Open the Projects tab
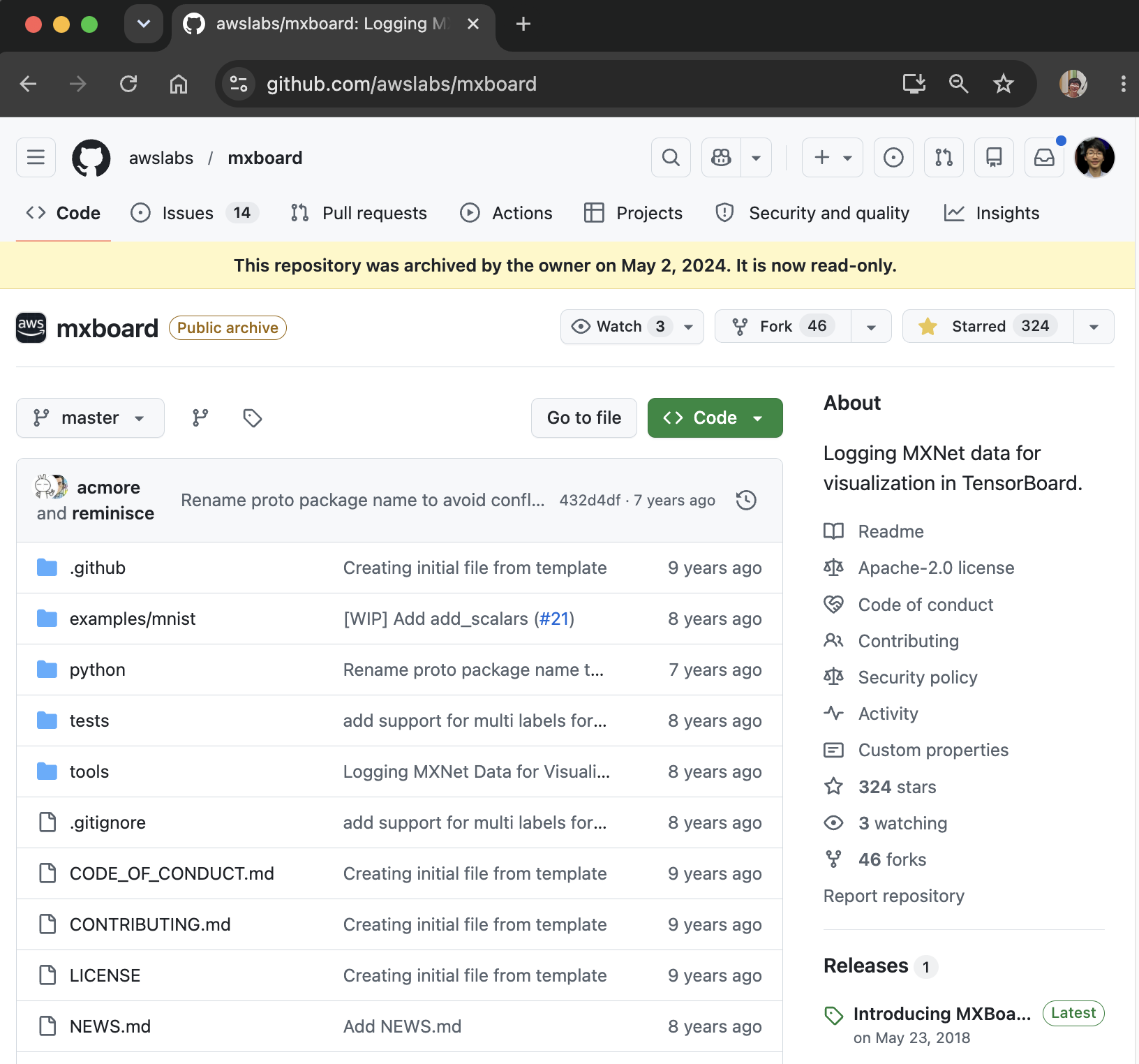This screenshot has width=1139, height=1064. click(633, 213)
